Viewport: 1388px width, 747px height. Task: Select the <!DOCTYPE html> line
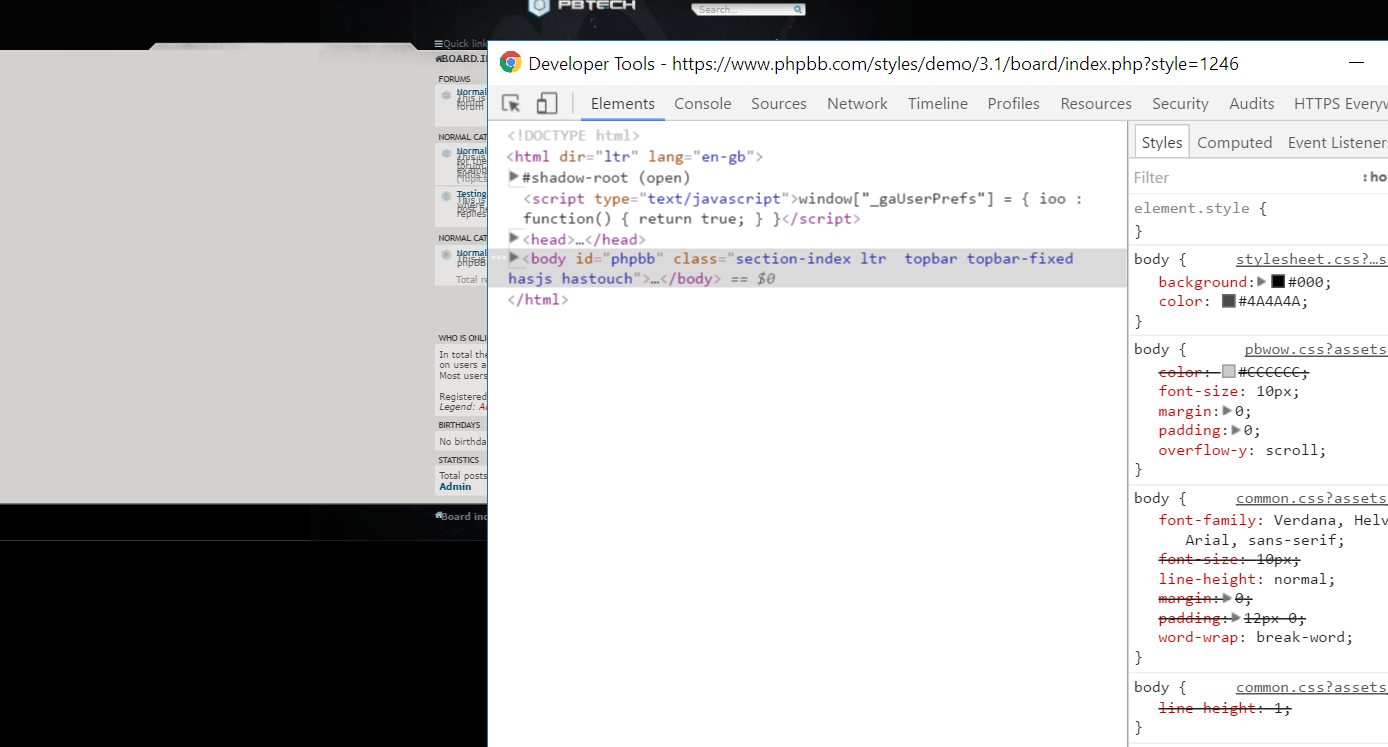tap(573, 136)
